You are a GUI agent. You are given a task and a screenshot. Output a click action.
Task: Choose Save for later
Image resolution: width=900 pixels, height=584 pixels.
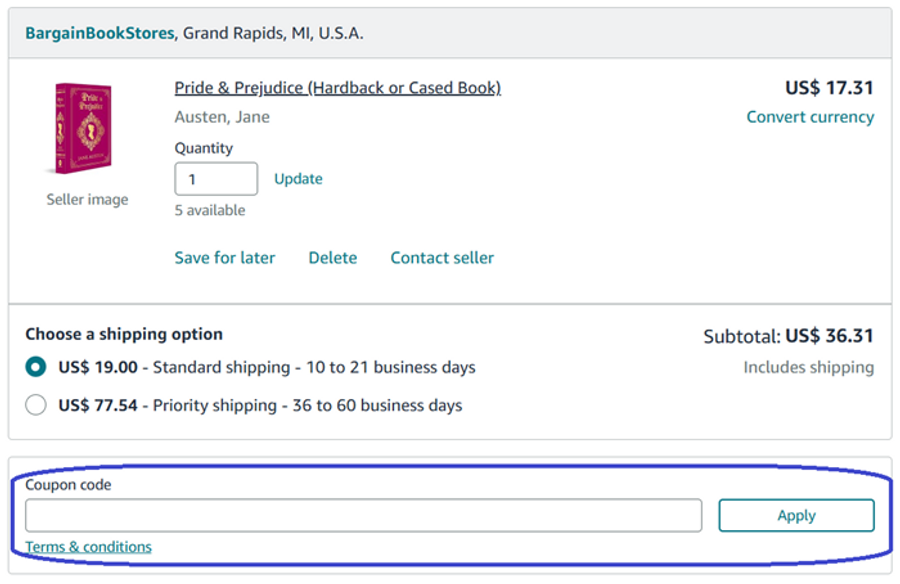click(224, 258)
